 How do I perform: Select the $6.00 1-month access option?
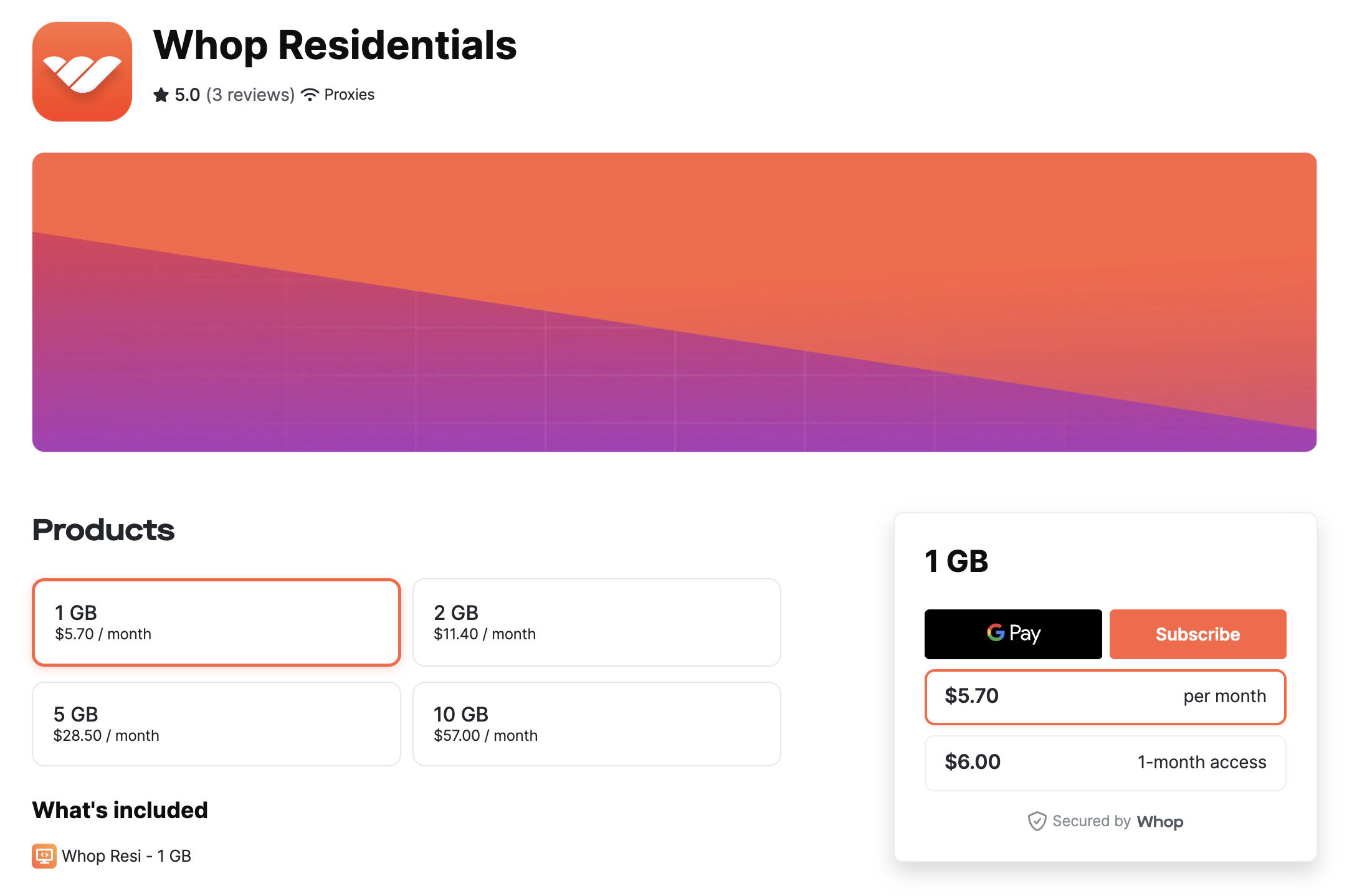coord(1105,763)
